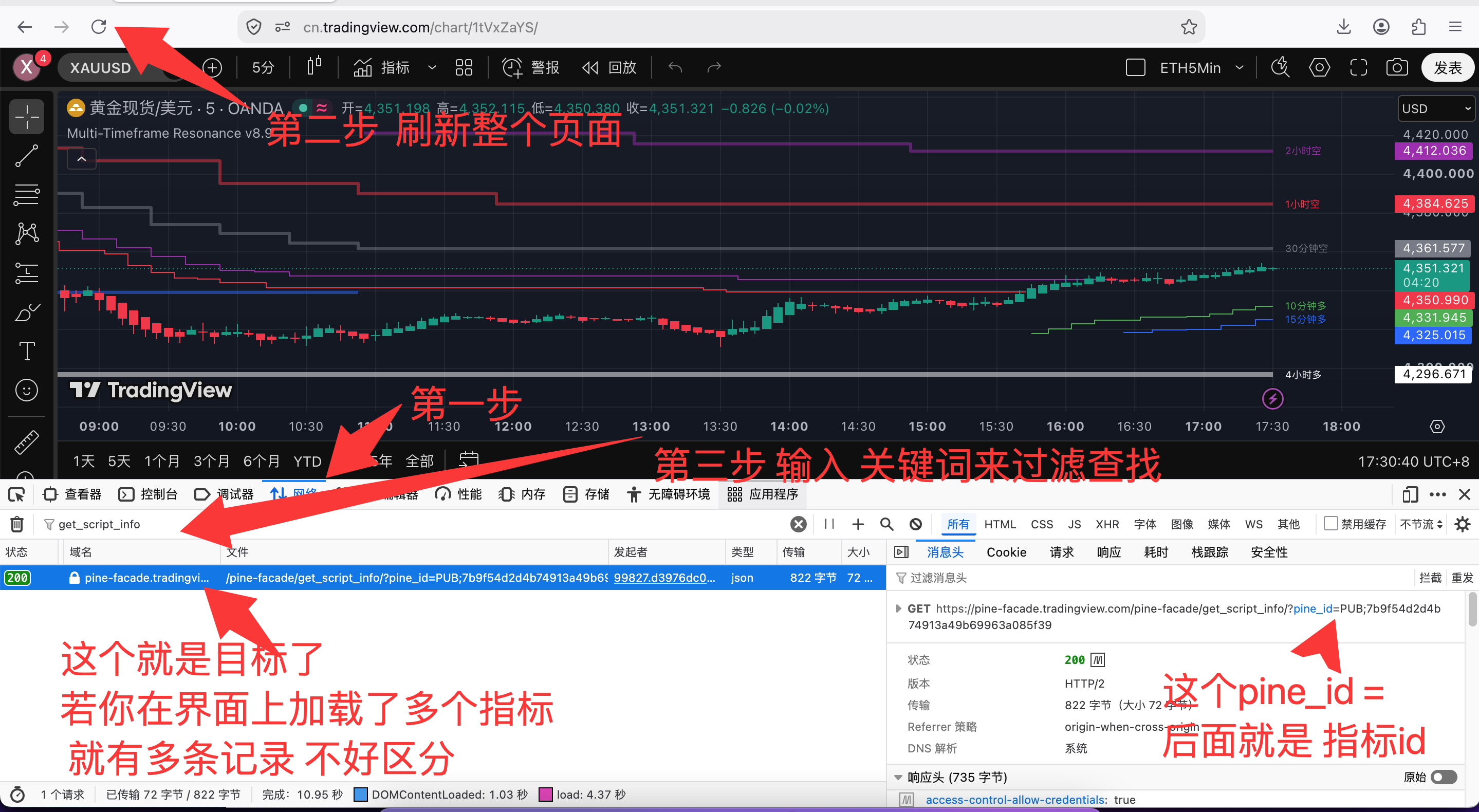Open devtools element picker
The width and height of the screenshot is (1479, 812).
pos(16,494)
